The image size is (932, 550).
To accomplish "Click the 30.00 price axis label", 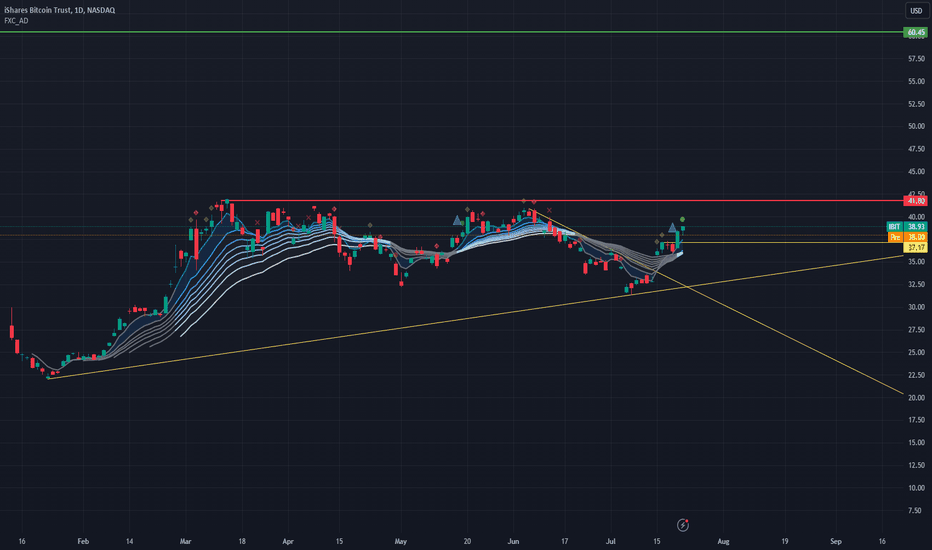I will [x=916, y=307].
